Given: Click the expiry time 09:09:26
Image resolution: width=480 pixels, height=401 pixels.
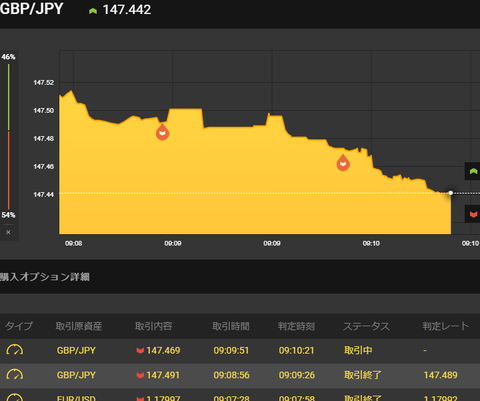Looking at the screenshot, I should (297, 375).
